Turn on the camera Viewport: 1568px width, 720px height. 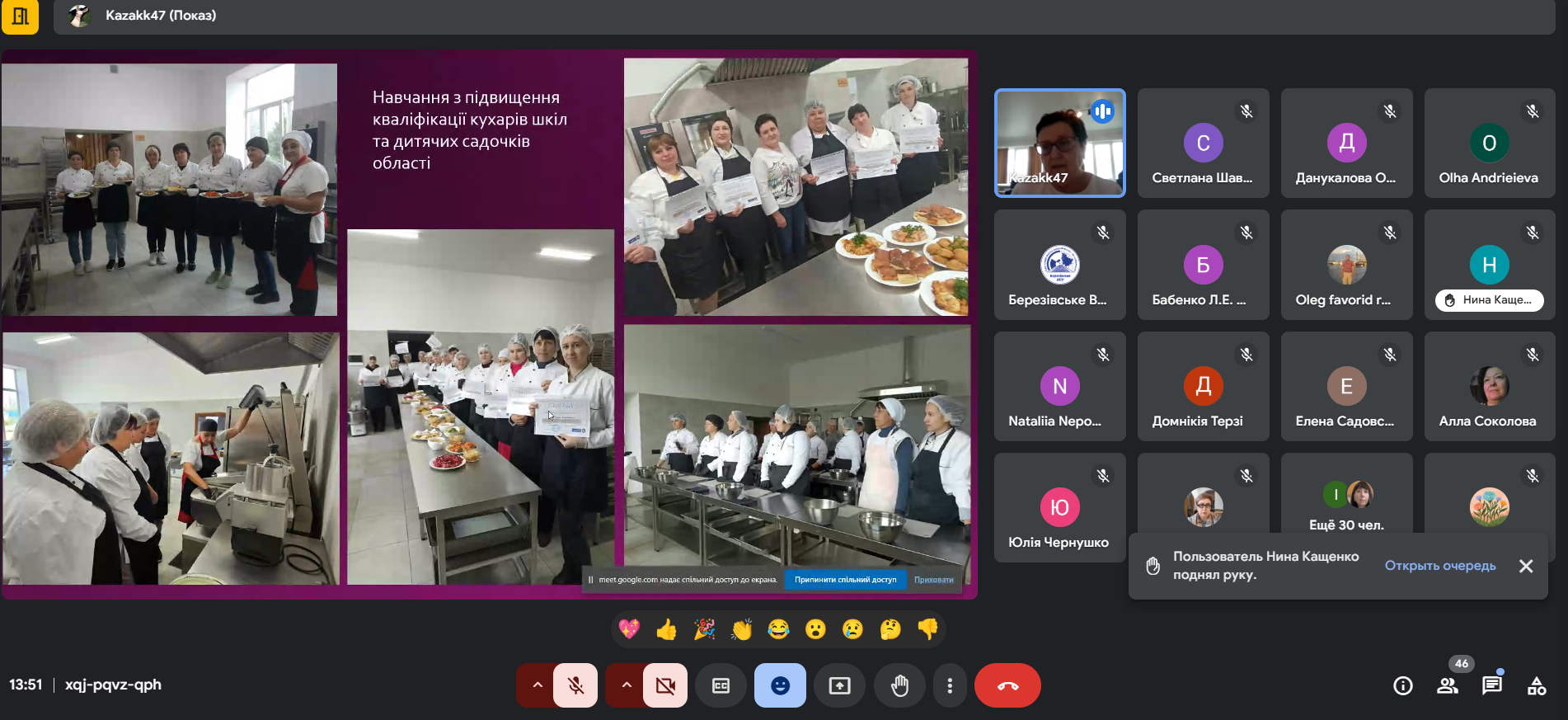click(x=664, y=685)
